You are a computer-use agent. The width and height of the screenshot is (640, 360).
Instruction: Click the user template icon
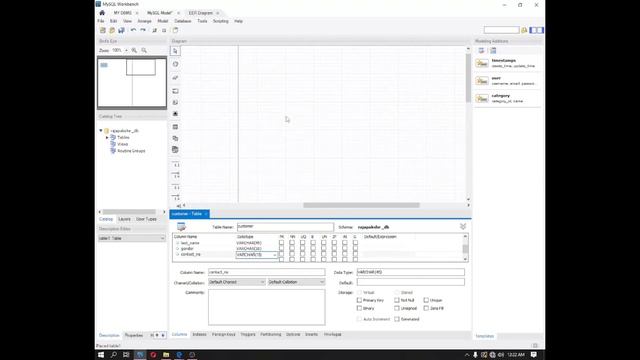(x=482, y=81)
